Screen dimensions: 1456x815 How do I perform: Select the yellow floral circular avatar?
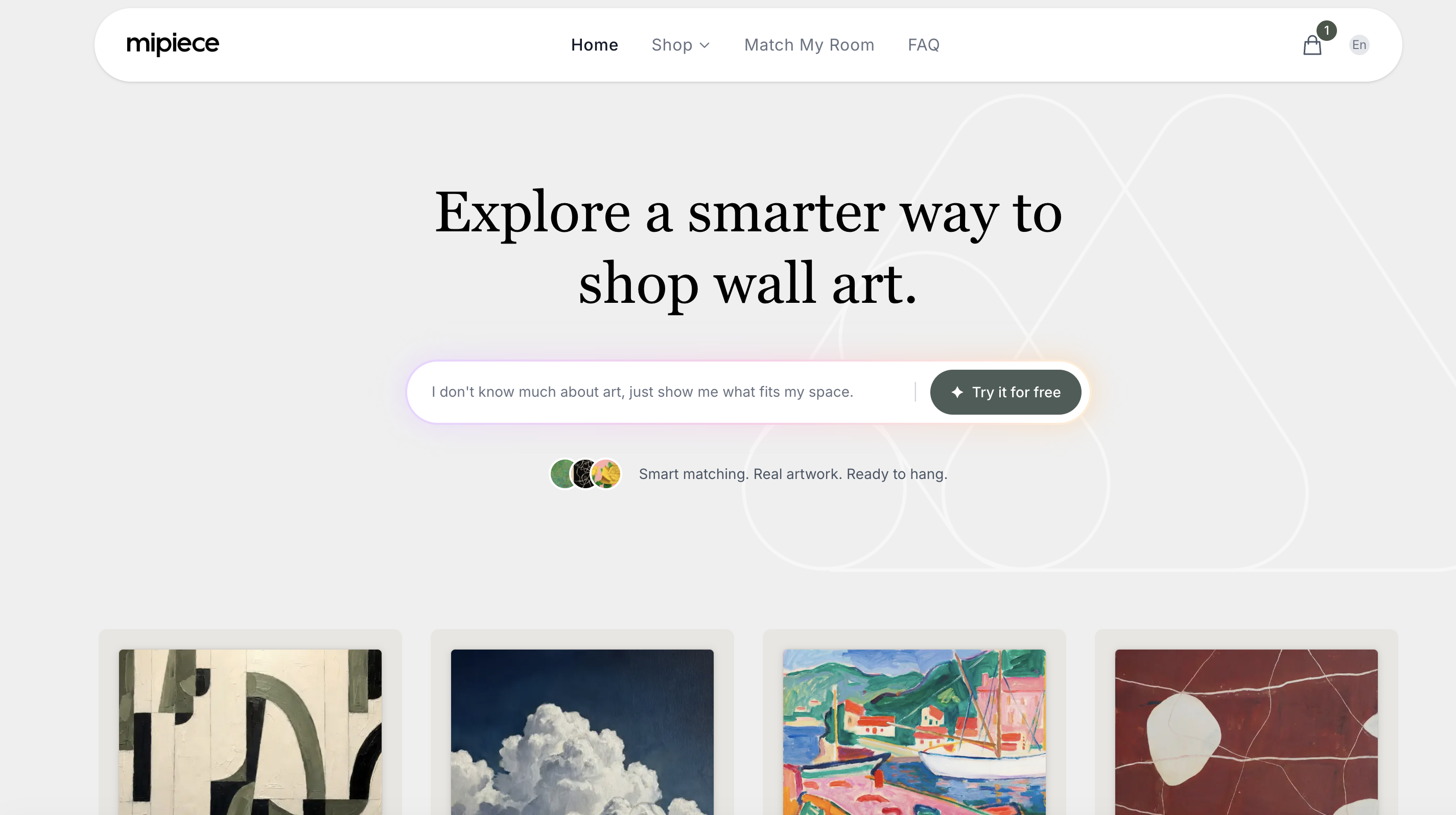(x=606, y=473)
